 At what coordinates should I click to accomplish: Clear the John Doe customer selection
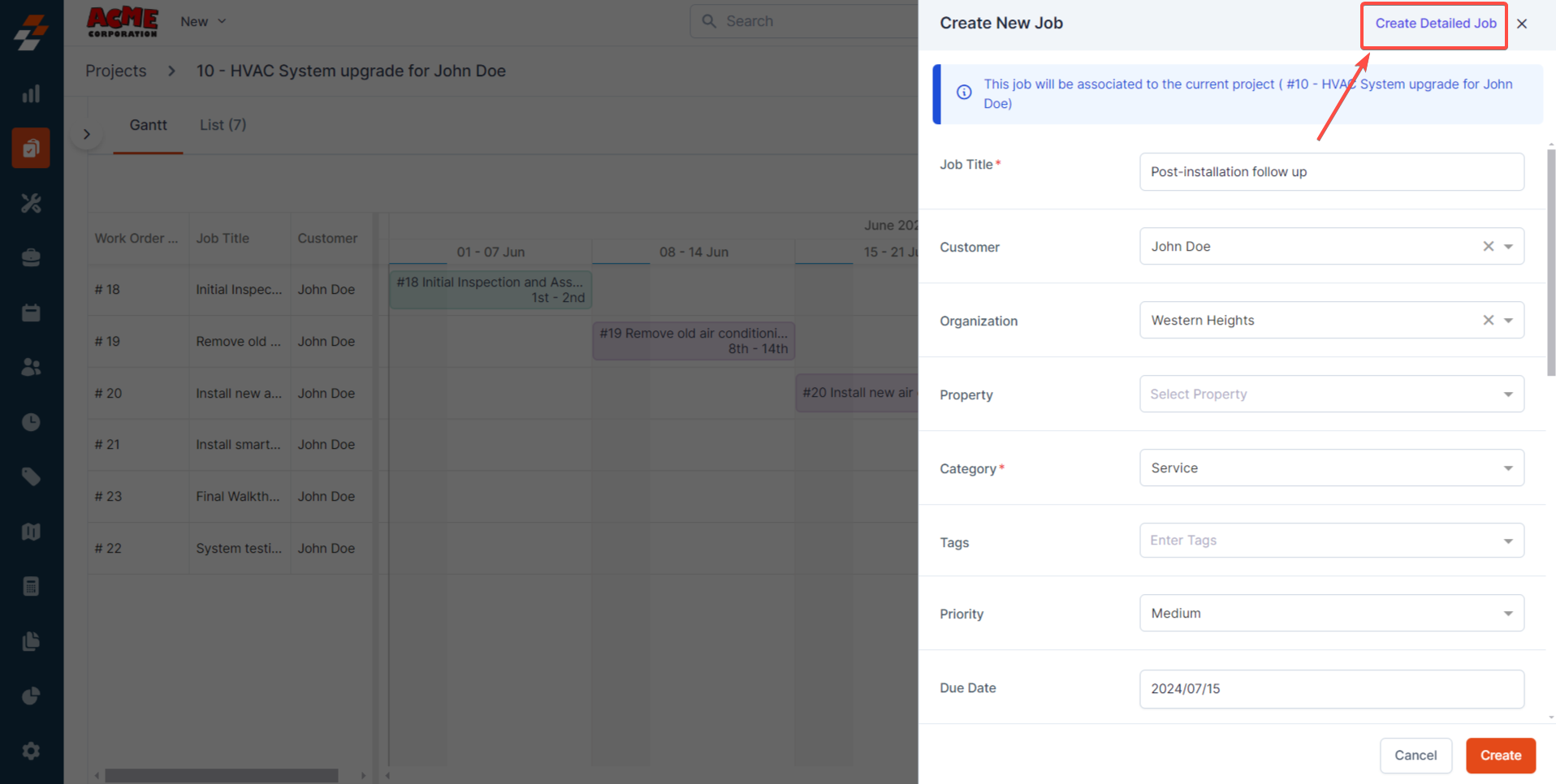[x=1488, y=247]
